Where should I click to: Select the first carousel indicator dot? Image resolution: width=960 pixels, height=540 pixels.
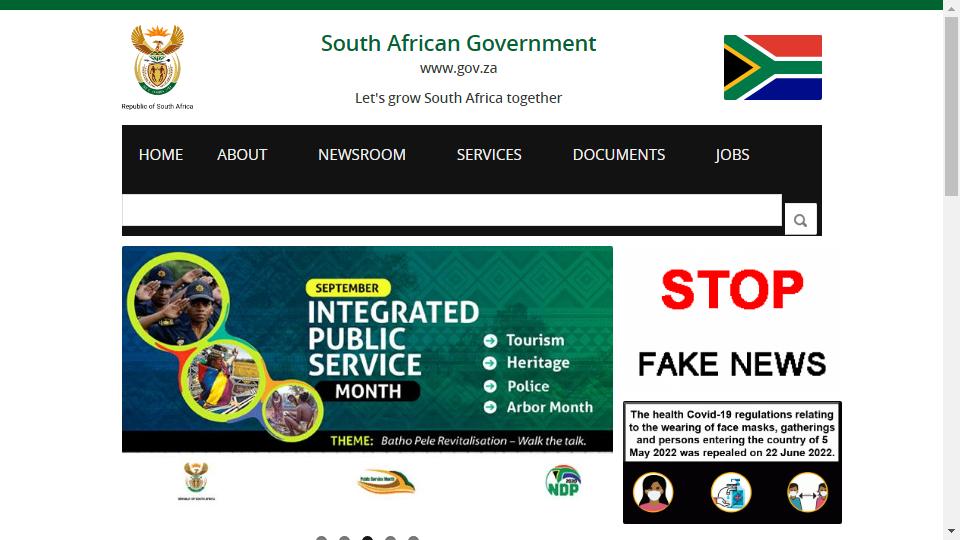tap(321, 538)
